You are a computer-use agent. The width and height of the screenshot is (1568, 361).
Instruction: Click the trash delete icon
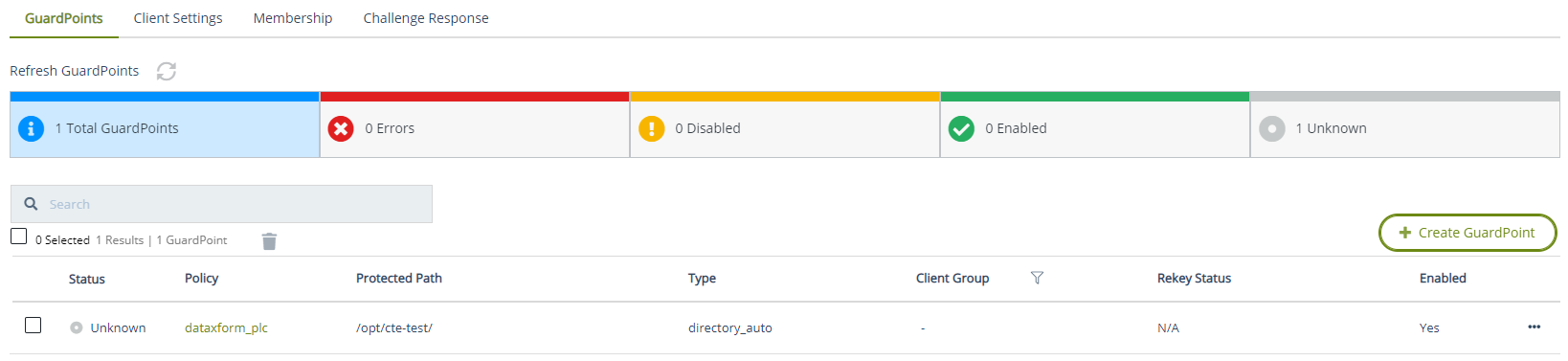click(269, 241)
